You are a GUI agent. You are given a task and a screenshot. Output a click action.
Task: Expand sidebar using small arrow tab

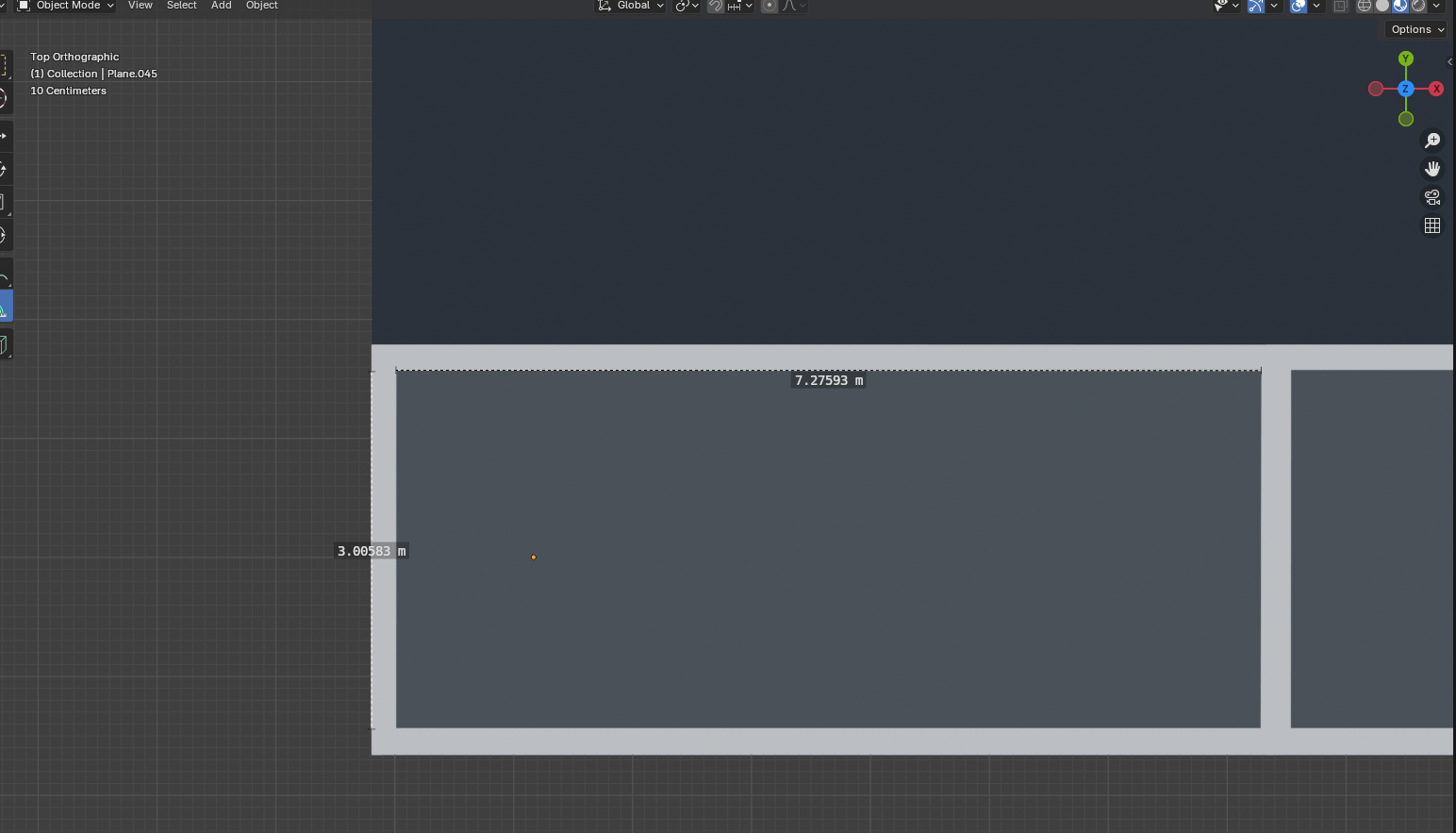coord(1449,62)
